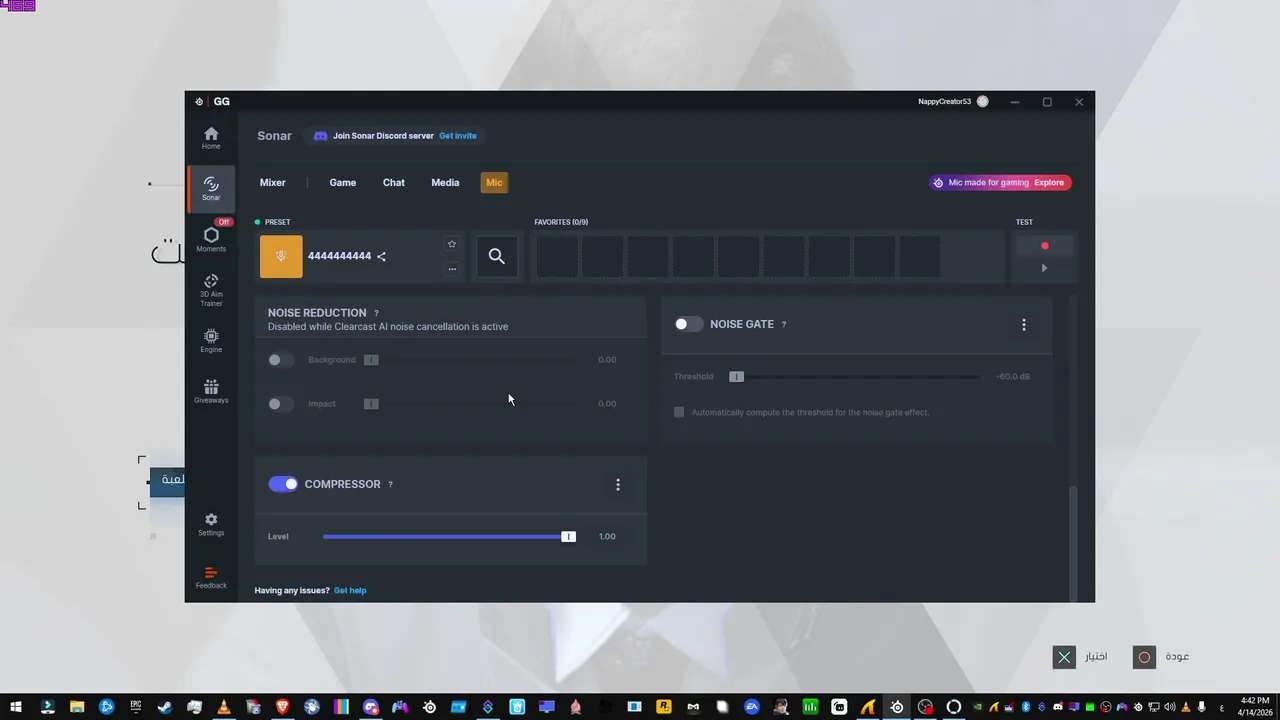1280x720 pixels.
Task: Switch to the Media tab
Action: click(x=445, y=183)
